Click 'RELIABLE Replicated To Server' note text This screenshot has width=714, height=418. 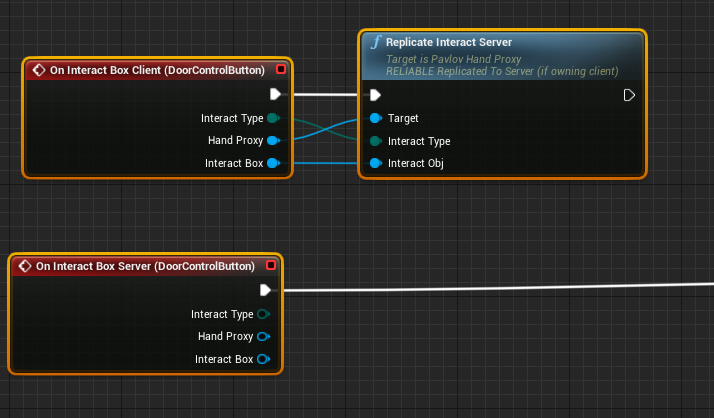tap(502, 71)
